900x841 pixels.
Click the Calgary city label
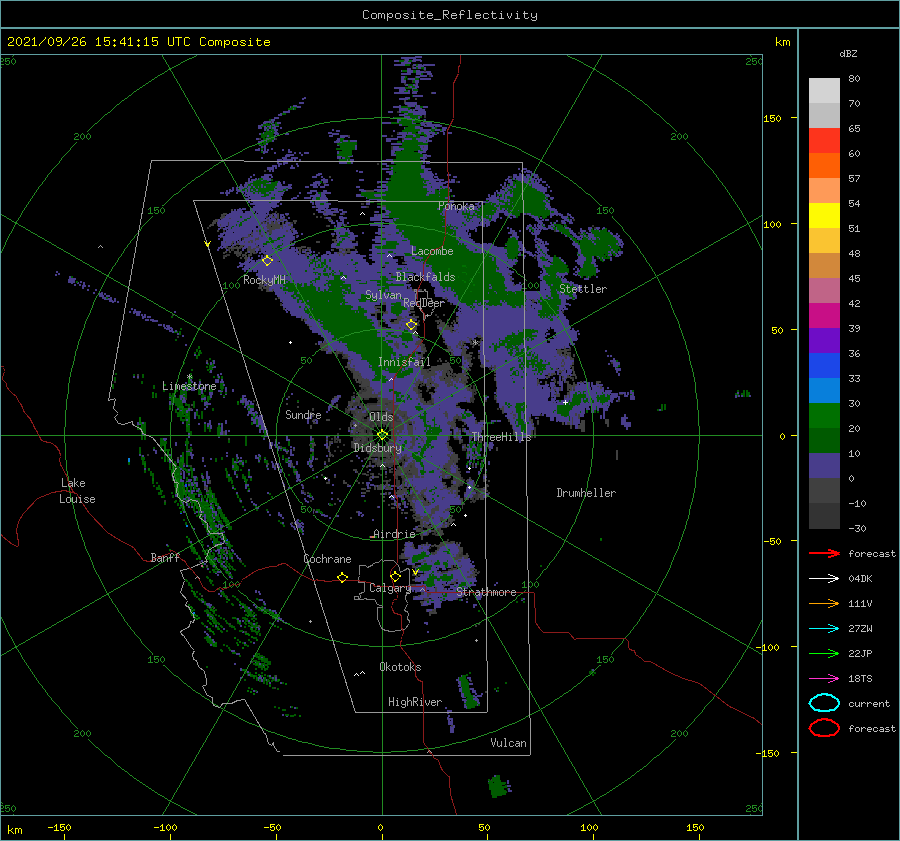coord(390,588)
